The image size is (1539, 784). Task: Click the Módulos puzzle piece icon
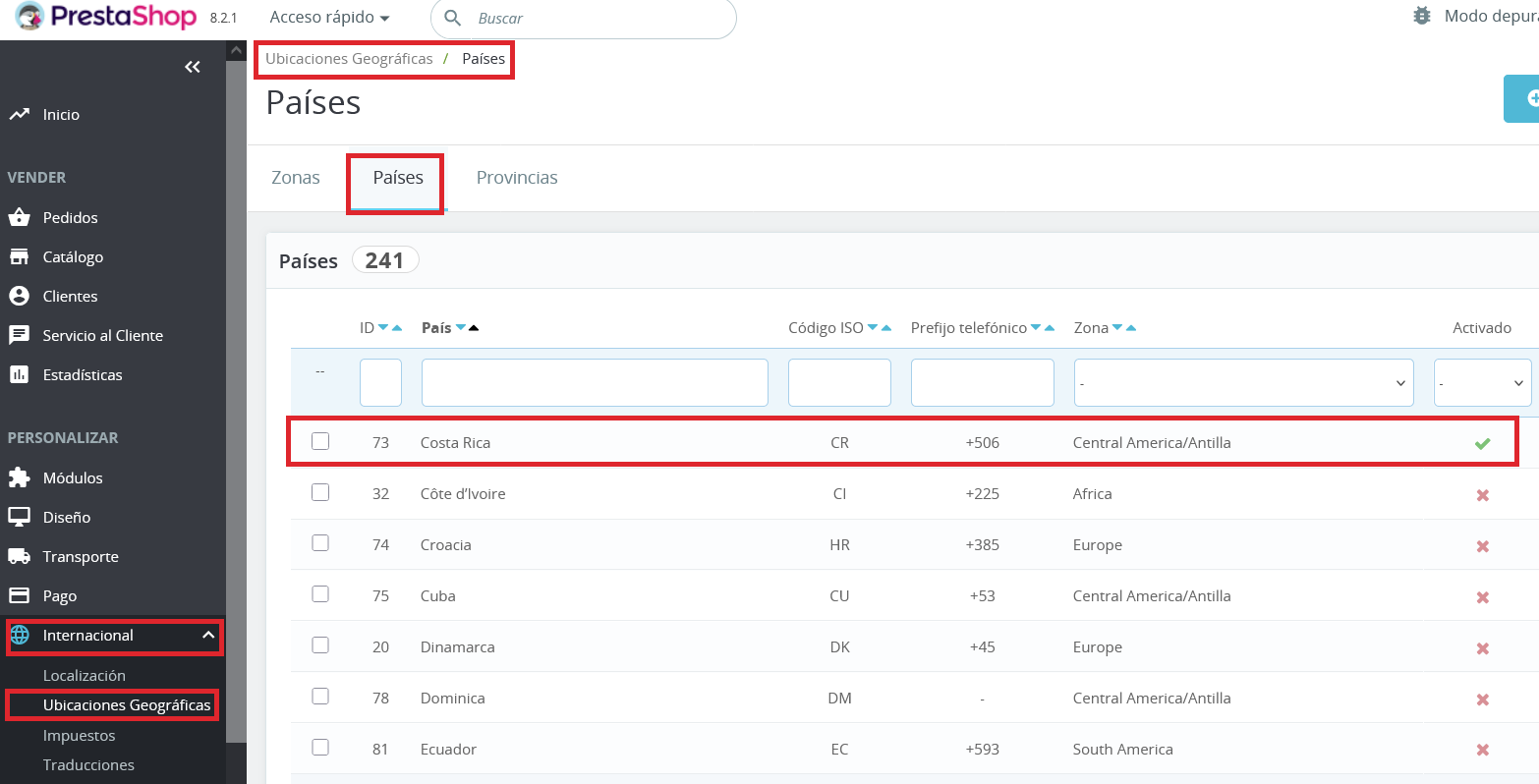19,477
